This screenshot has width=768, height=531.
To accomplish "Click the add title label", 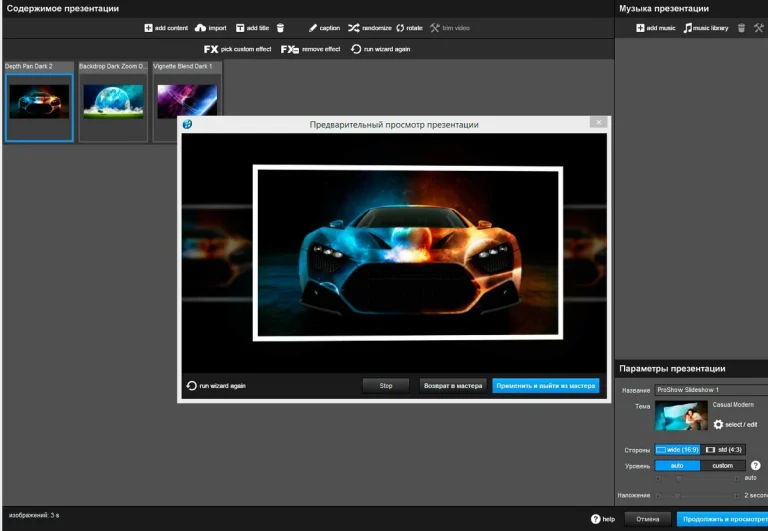I will pos(258,28).
